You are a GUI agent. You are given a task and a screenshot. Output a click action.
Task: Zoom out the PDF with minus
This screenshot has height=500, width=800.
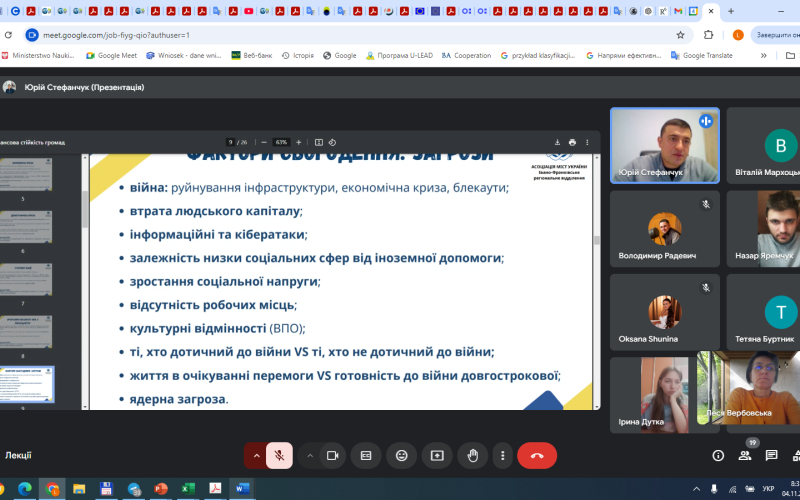point(264,142)
